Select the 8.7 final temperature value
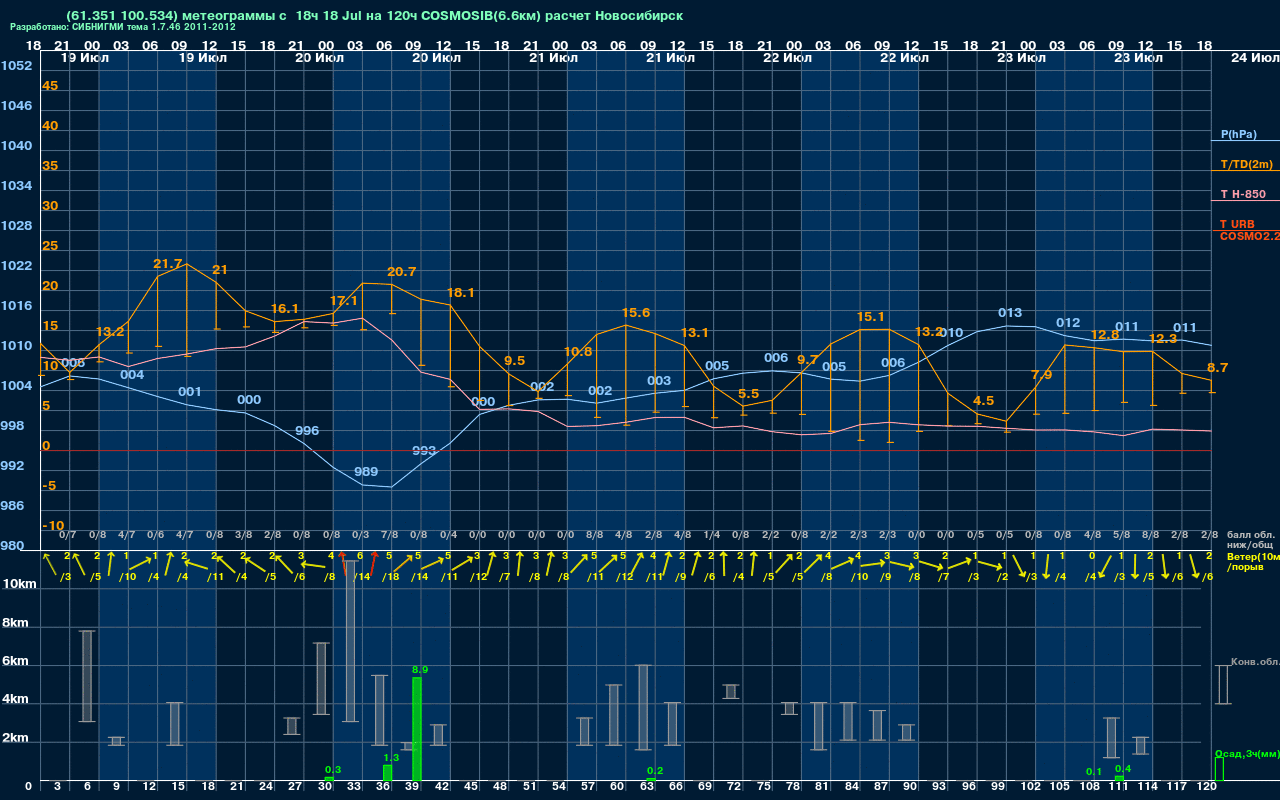Image resolution: width=1280 pixels, height=800 pixels. (1217, 368)
